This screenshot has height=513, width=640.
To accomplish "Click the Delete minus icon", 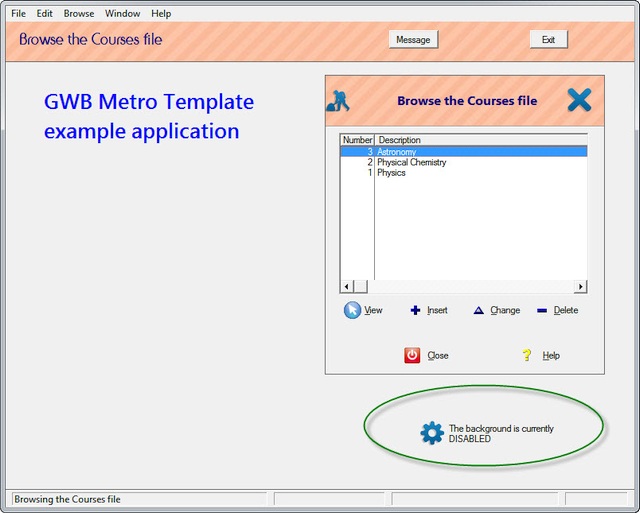I will (x=542, y=311).
